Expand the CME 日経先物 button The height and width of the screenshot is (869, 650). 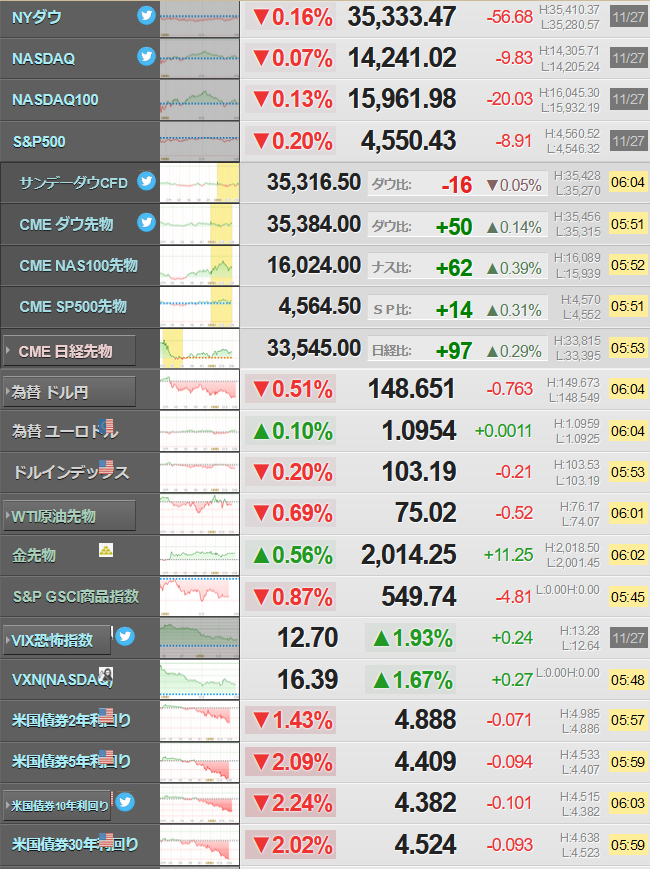click(69, 351)
